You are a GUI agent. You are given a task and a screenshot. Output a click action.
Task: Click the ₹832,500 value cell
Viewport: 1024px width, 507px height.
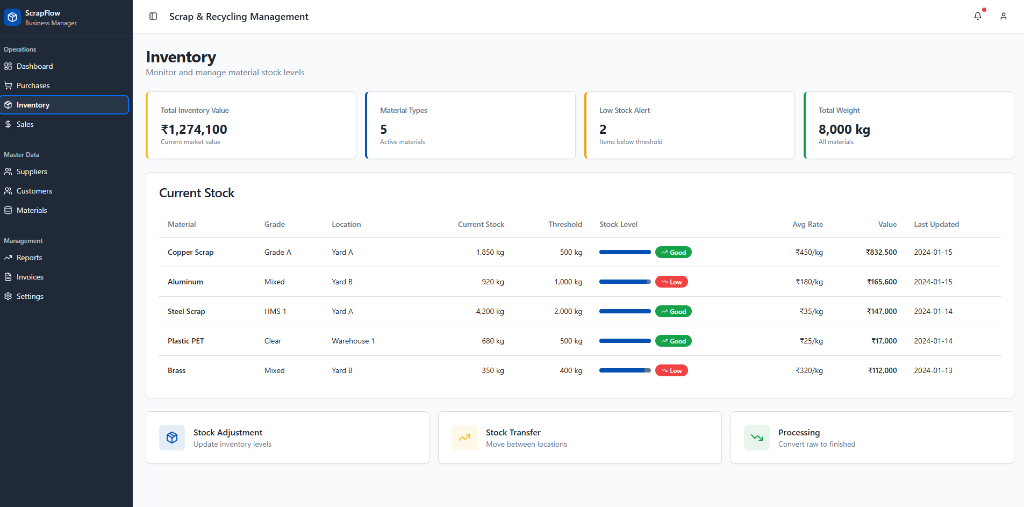pos(882,252)
